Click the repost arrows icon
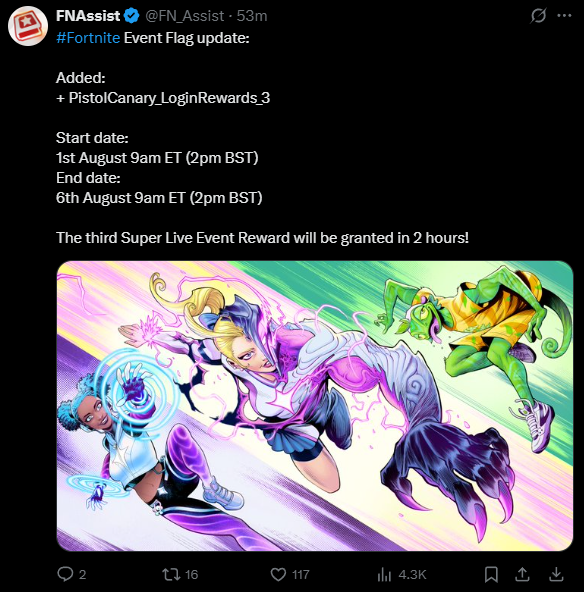584x592 pixels. click(x=171, y=574)
